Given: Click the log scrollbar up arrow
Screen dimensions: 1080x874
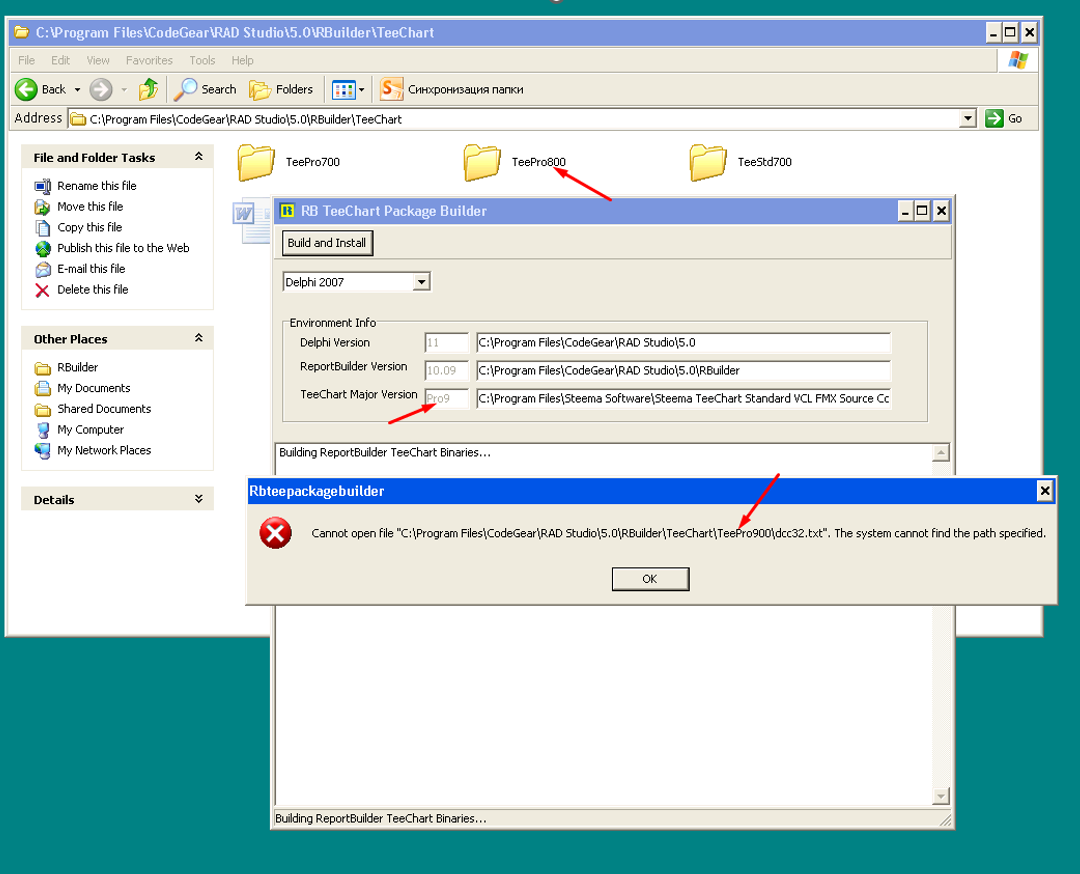Looking at the screenshot, I should (x=940, y=452).
